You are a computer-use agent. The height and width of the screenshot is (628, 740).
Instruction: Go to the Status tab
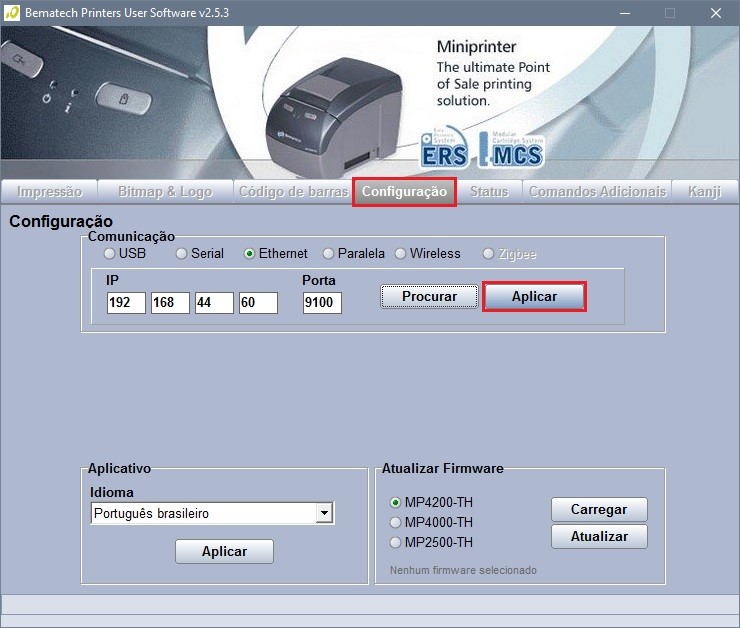pos(489,192)
